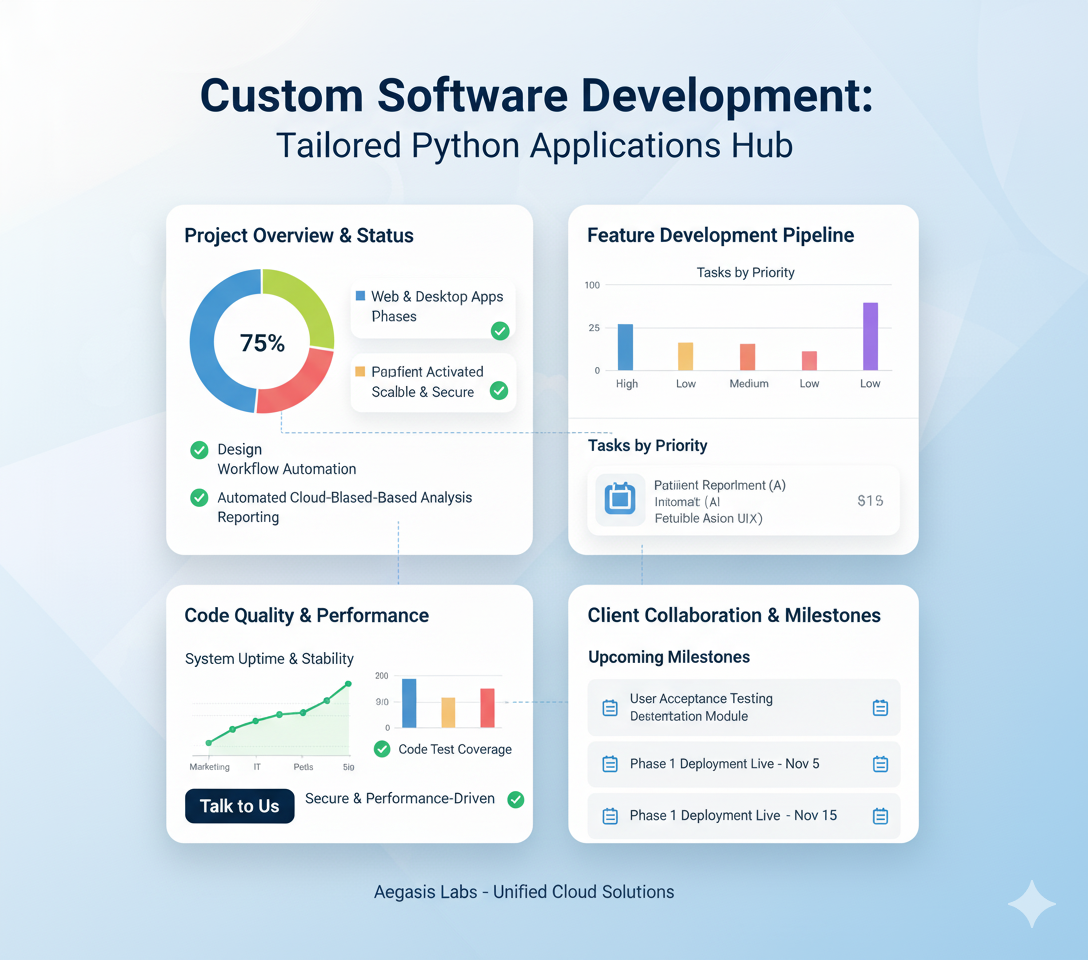Click the left calendar icon for Nov 15 deployment
This screenshot has height=960, width=1088.
click(x=610, y=816)
